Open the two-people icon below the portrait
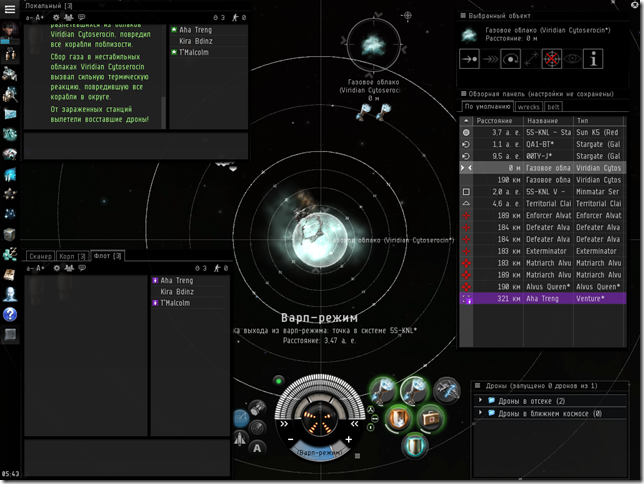The image size is (644, 484). tap(10, 53)
